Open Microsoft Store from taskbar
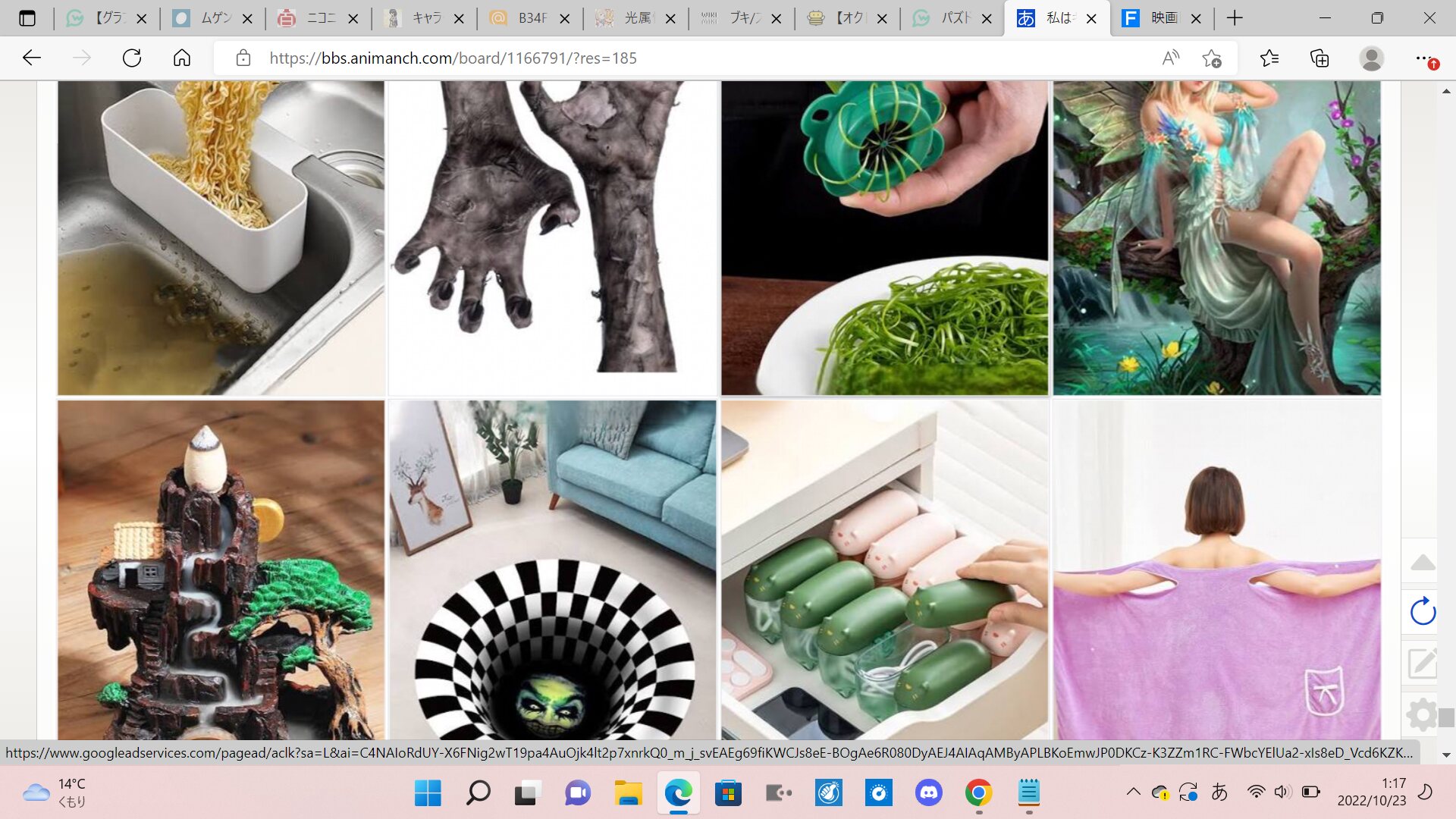 tap(728, 793)
